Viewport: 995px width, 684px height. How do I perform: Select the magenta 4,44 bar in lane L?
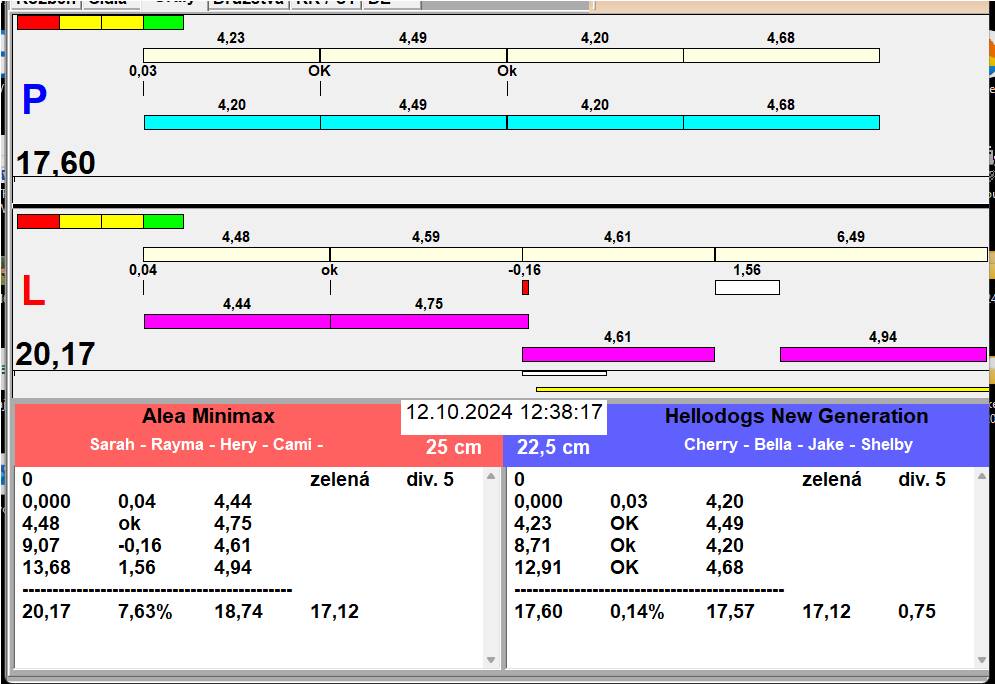[237, 321]
